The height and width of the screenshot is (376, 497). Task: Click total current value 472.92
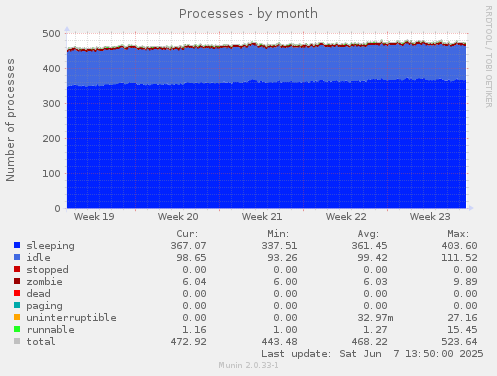pos(189,342)
